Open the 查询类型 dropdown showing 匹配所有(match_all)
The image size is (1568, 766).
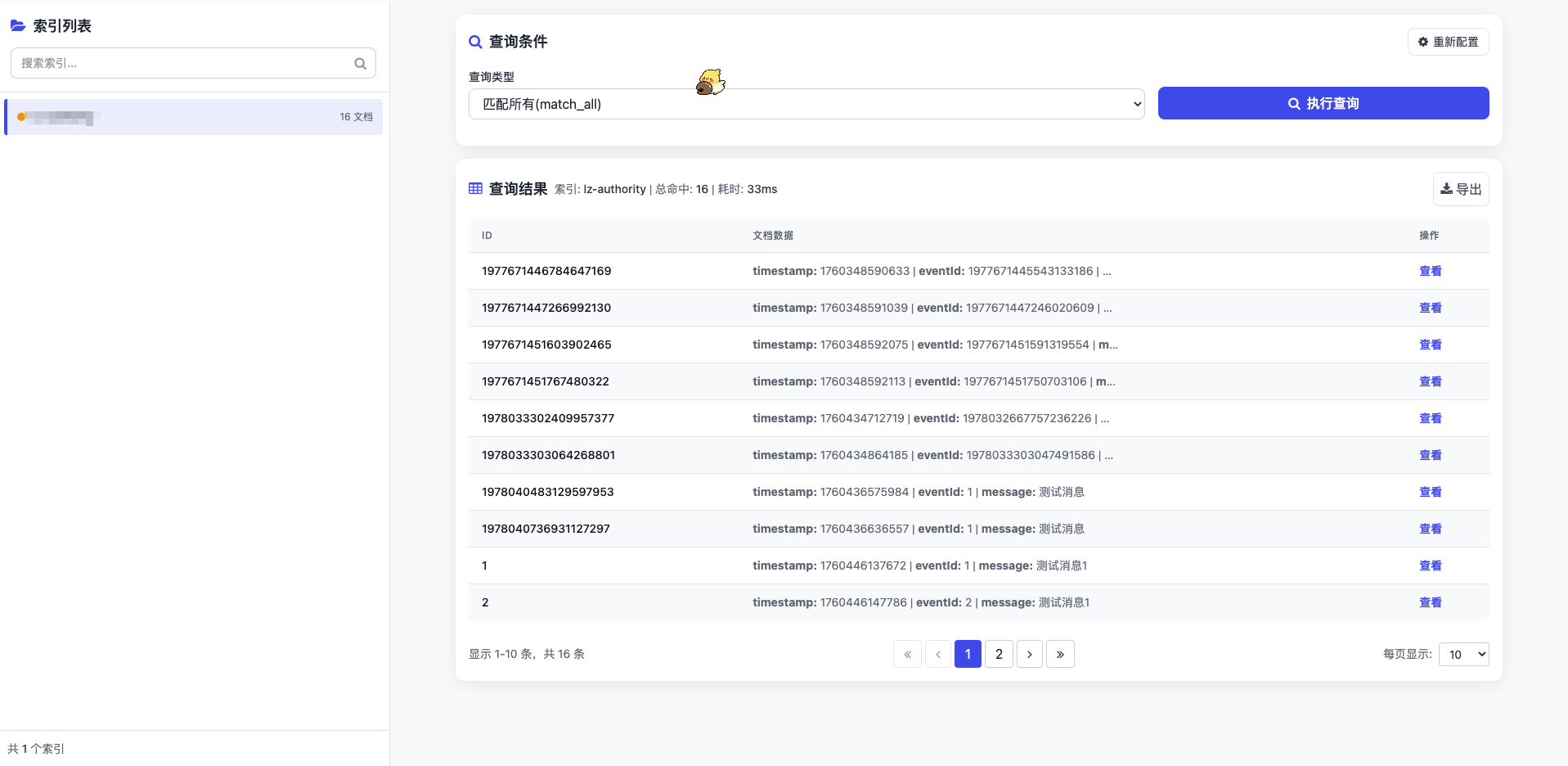point(806,104)
